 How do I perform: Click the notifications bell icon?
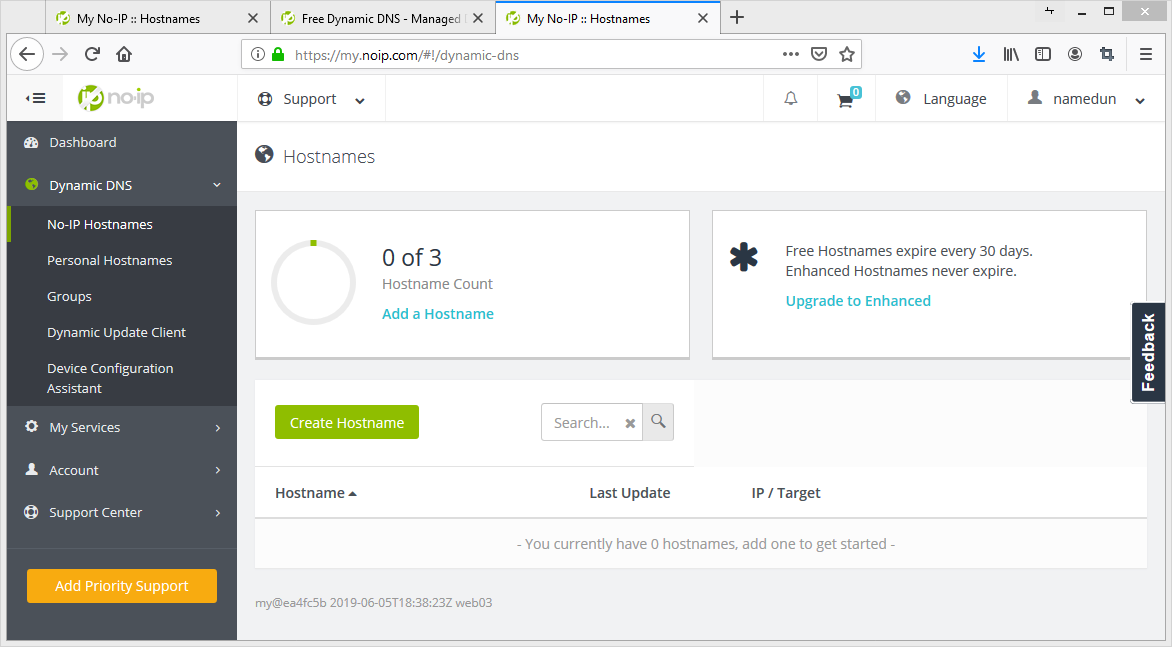click(x=790, y=99)
